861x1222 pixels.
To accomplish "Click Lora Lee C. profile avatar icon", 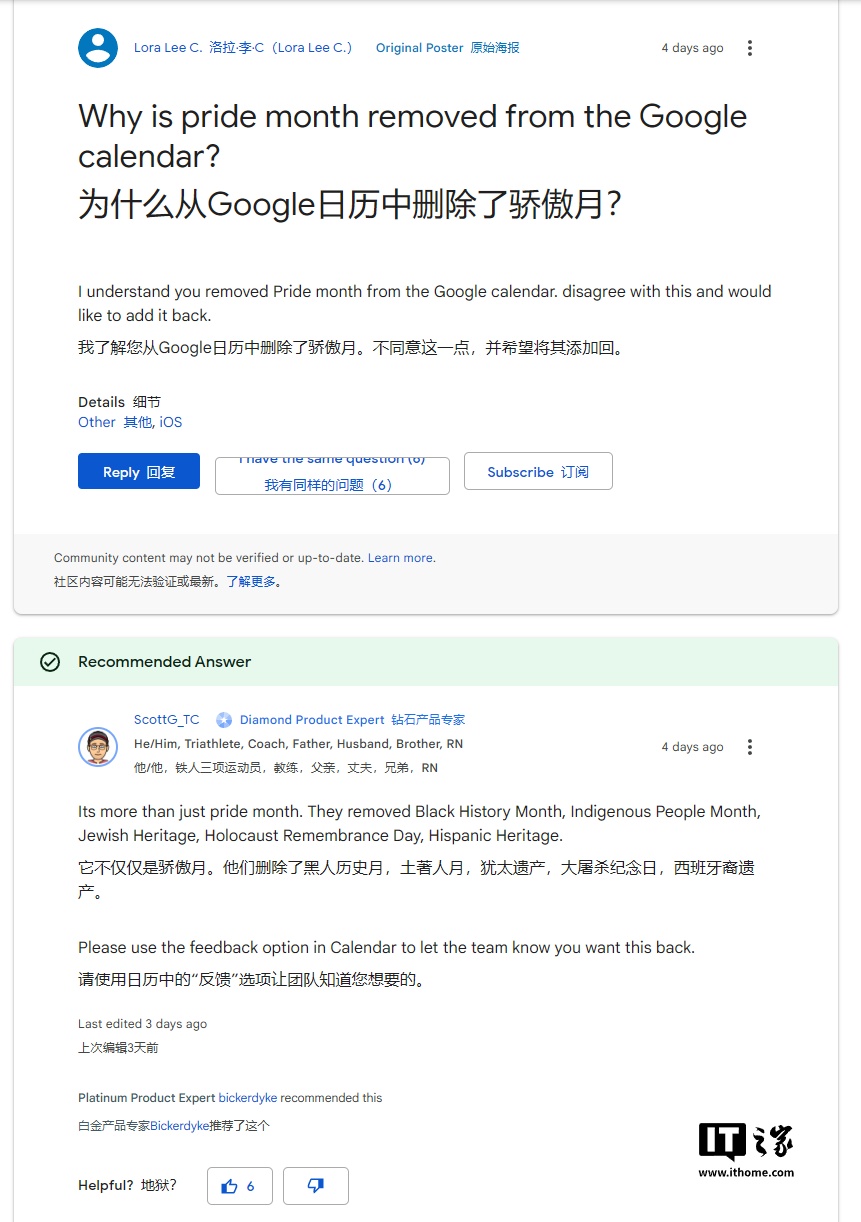I will click(x=98, y=48).
